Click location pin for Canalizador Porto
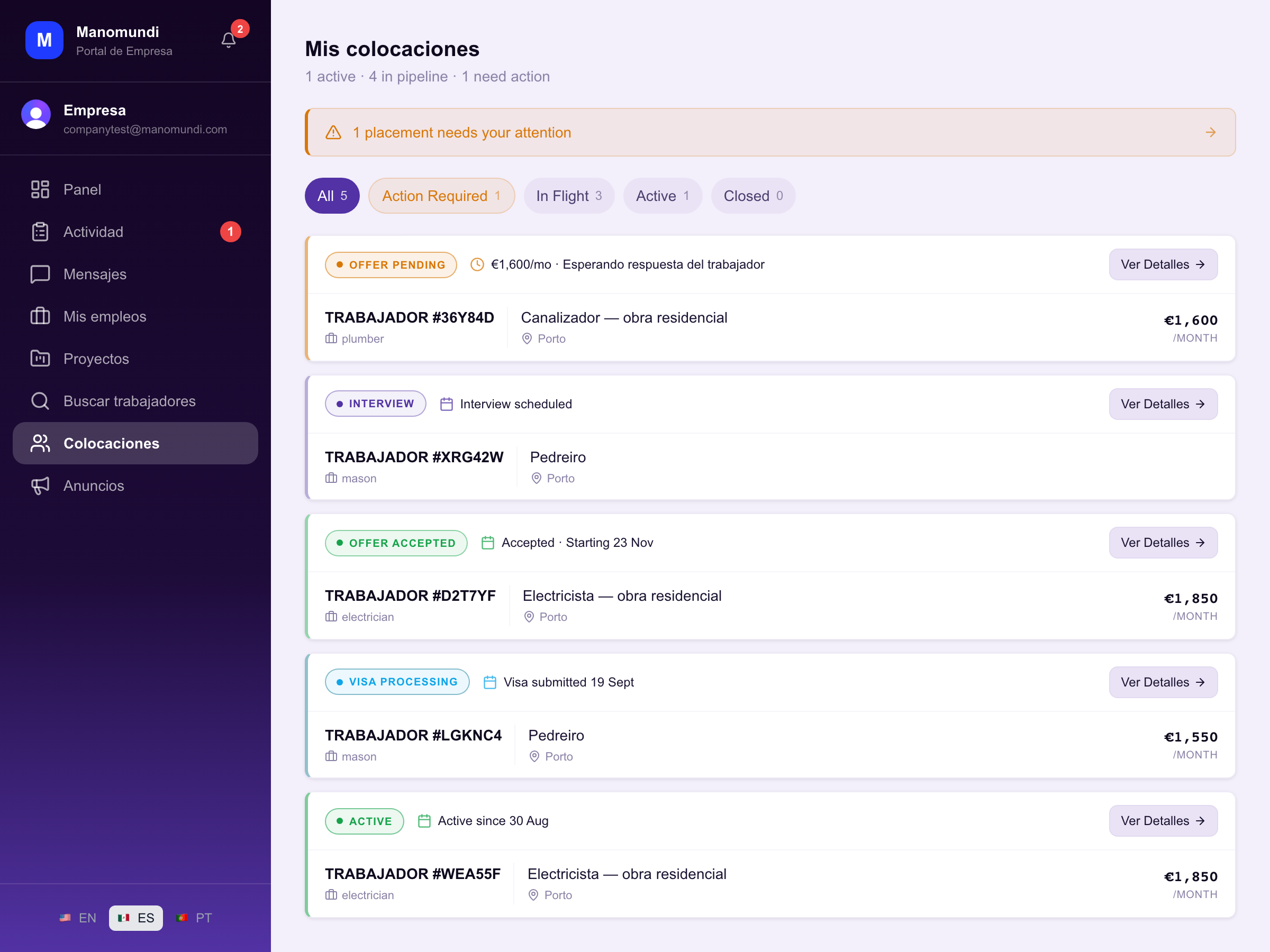The image size is (1270, 952). tap(527, 338)
